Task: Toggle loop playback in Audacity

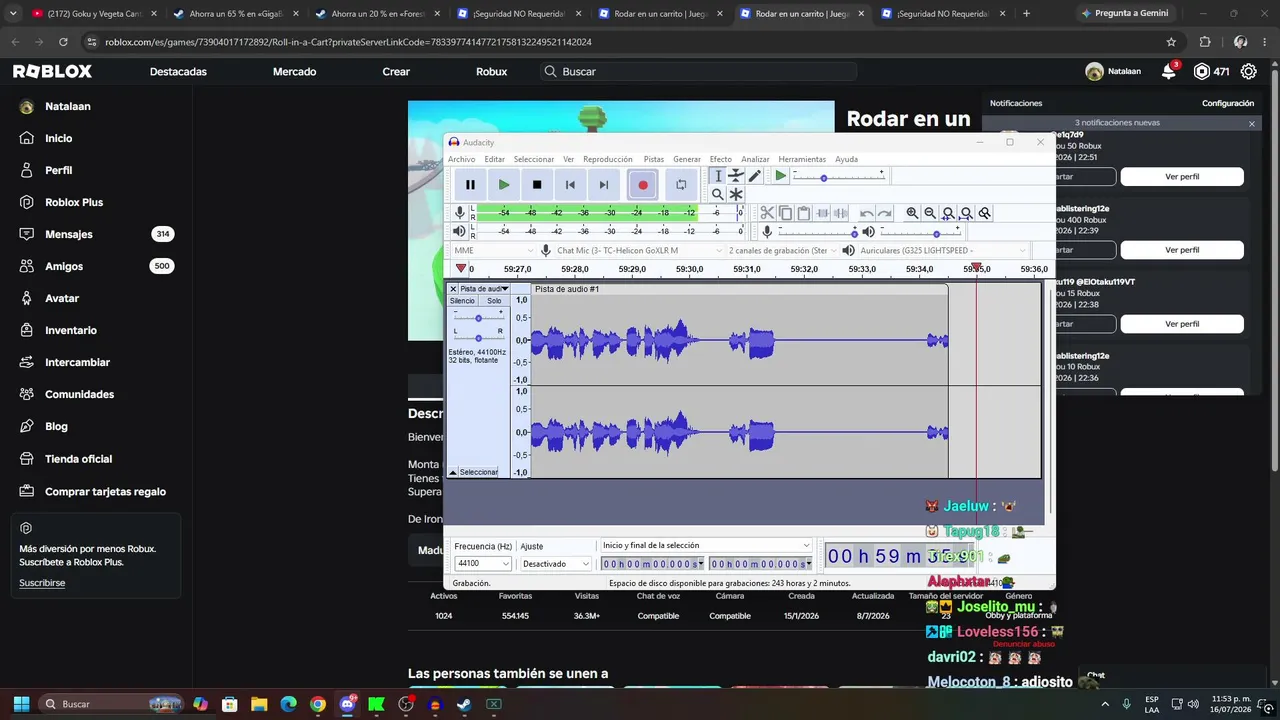Action: point(681,185)
